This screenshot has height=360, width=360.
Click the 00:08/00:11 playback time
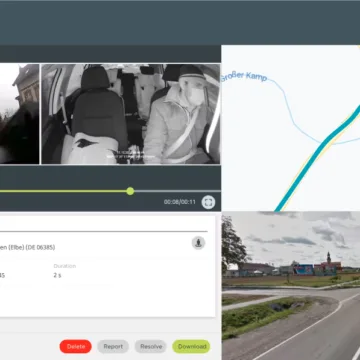pyautogui.click(x=180, y=202)
